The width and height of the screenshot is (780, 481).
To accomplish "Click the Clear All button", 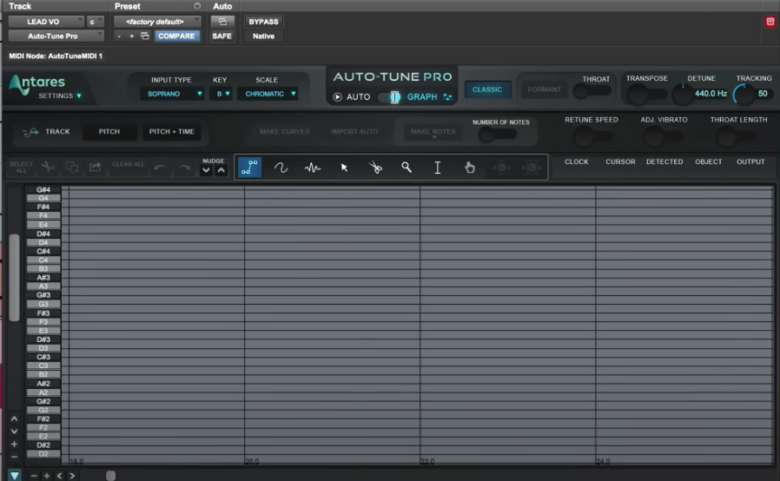I will point(128,164).
